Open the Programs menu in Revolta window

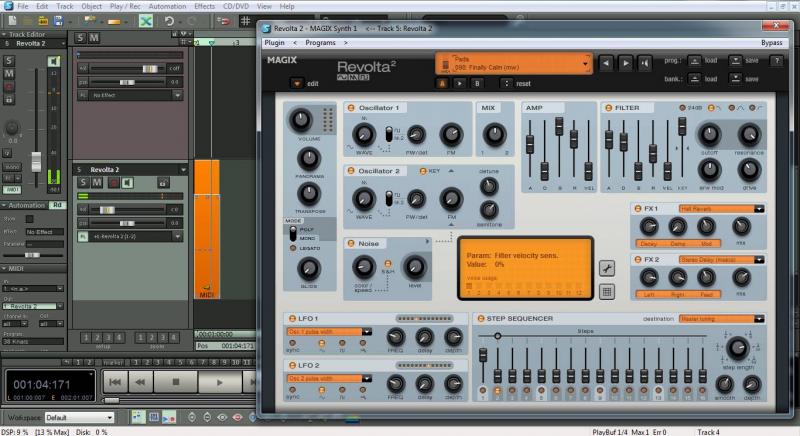click(x=320, y=43)
